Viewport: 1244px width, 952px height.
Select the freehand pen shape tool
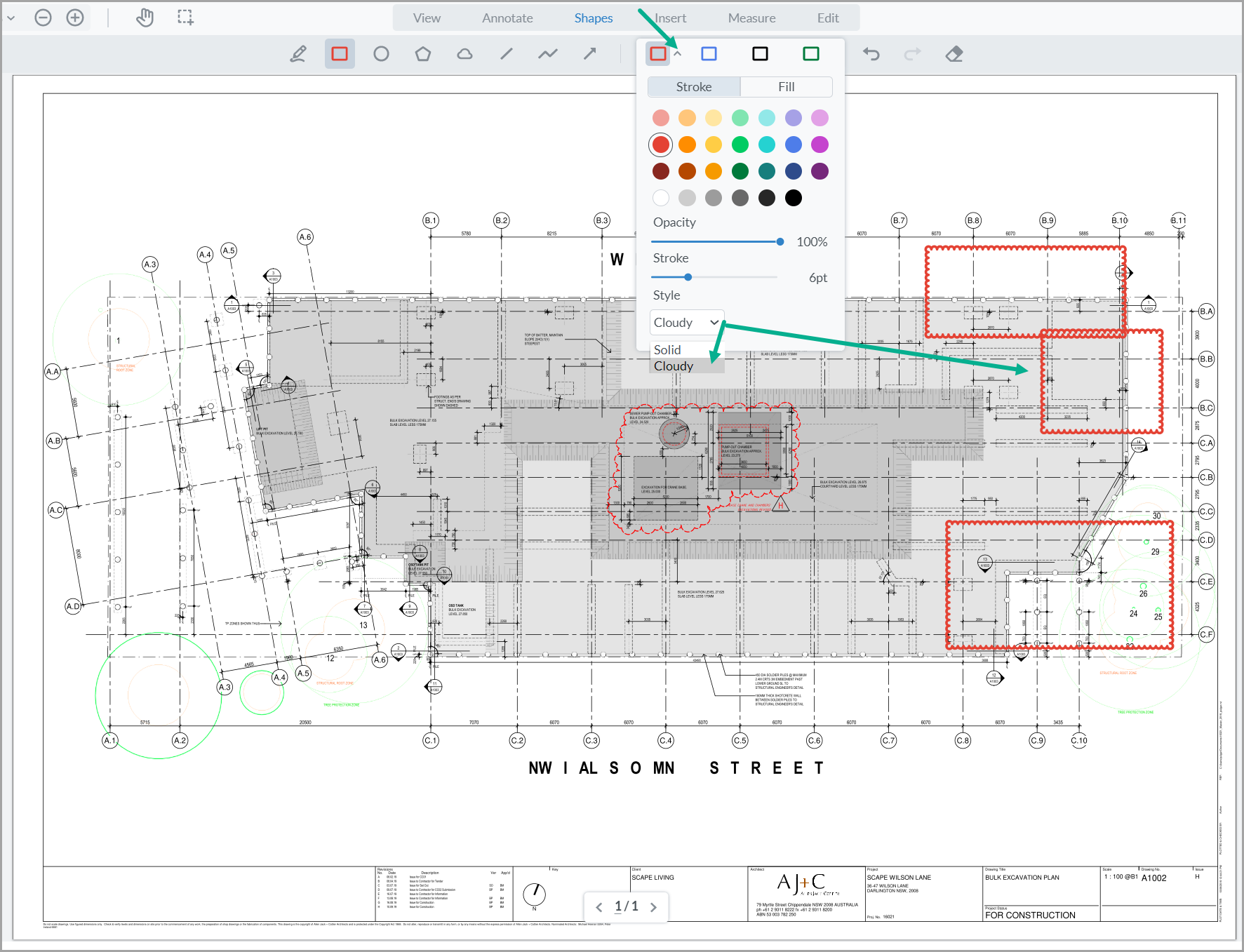[x=298, y=53]
